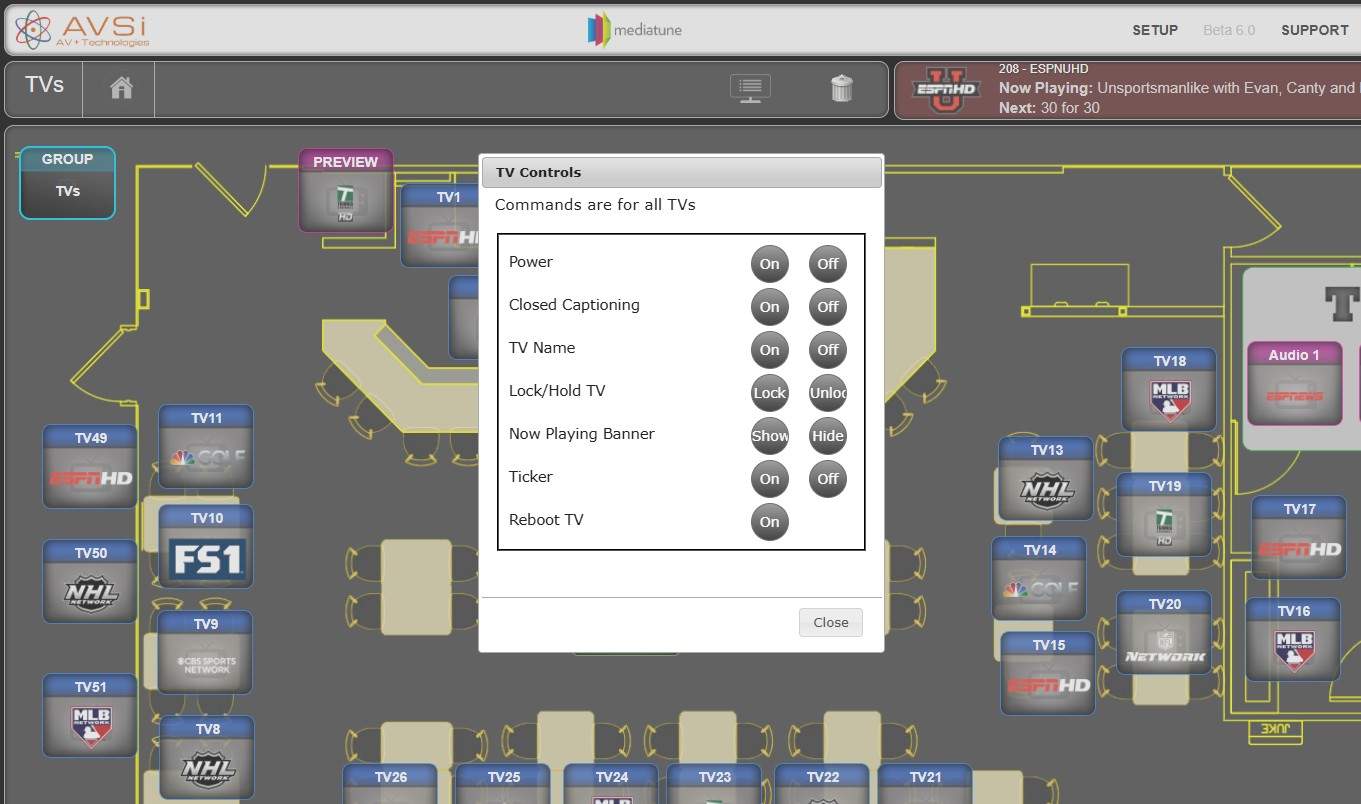Screen dimensions: 1361x804
Task: Select the TV19 tile
Action: pyautogui.click(x=1164, y=515)
